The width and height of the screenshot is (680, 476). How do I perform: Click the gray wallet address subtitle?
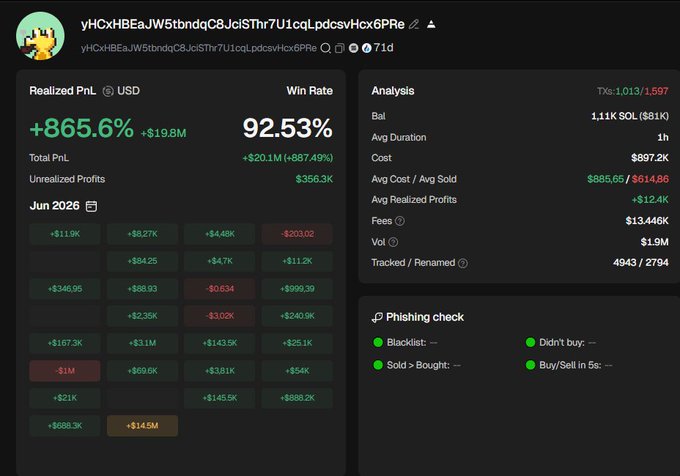[199, 48]
